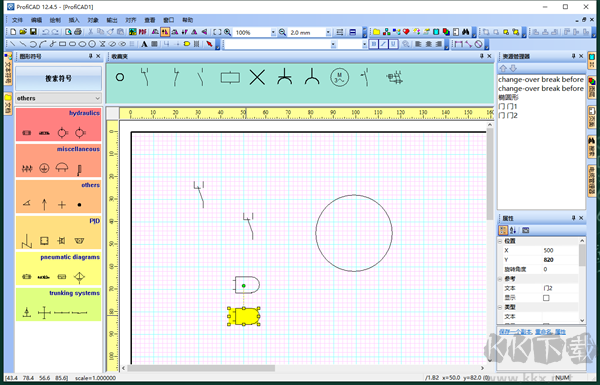The width and height of the screenshot is (600, 385).
Task: Open the 查看 menu
Action: coord(150,20)
